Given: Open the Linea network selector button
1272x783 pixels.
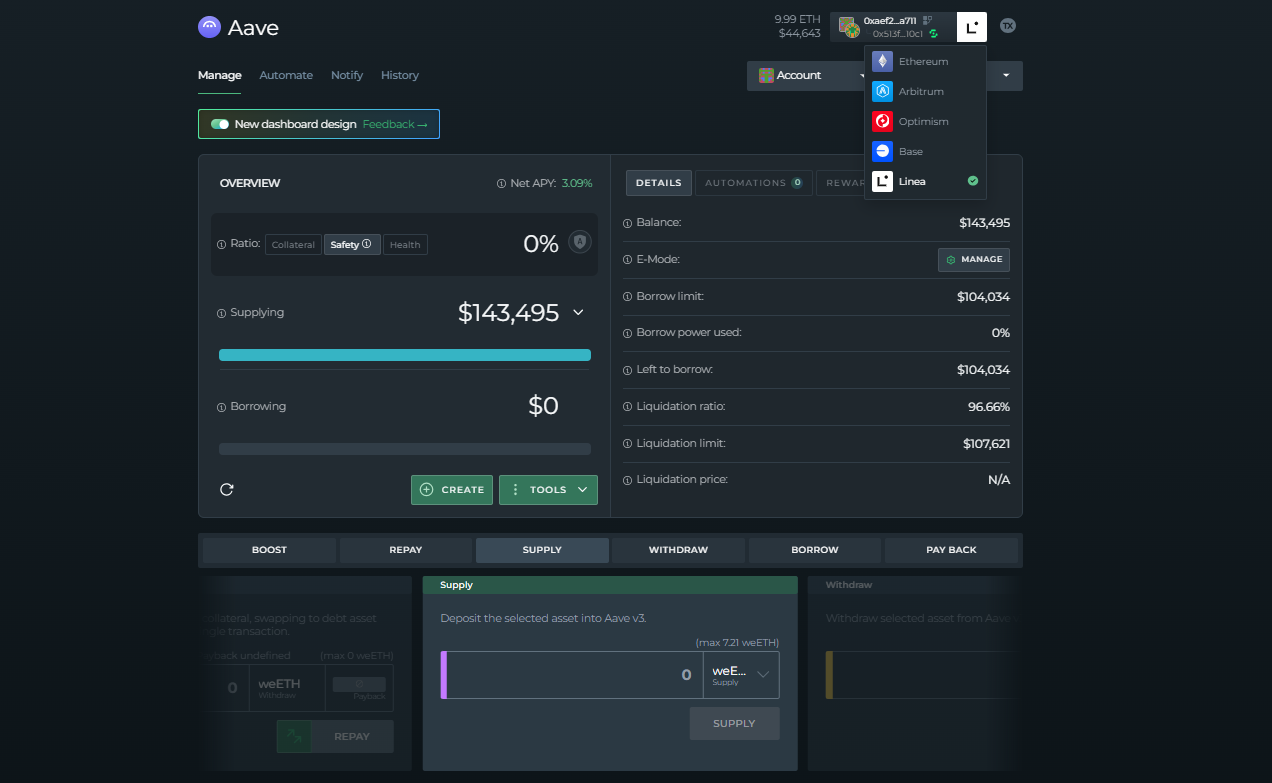Looking at the screenshot, I should pos(972,27).
